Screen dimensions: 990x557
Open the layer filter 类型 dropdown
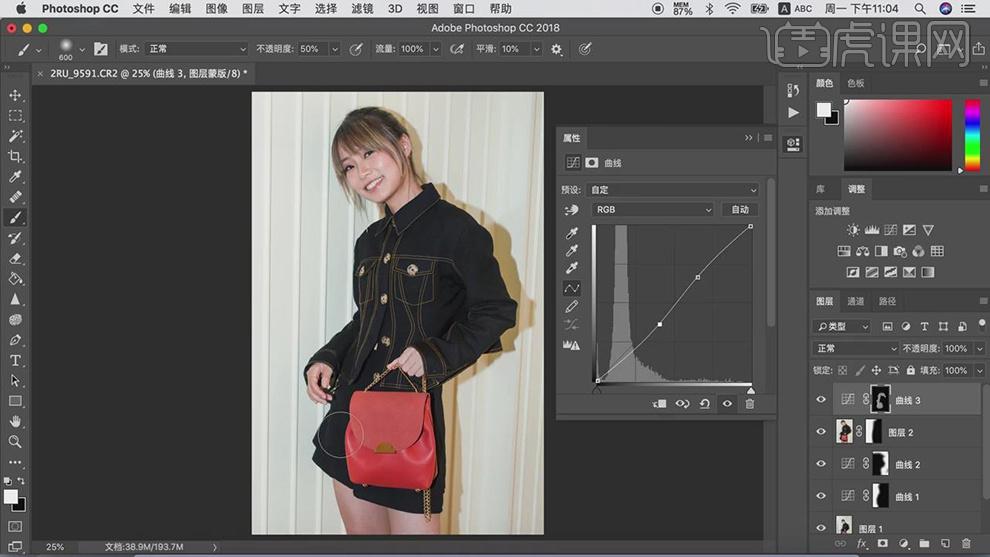pos(842,326)
